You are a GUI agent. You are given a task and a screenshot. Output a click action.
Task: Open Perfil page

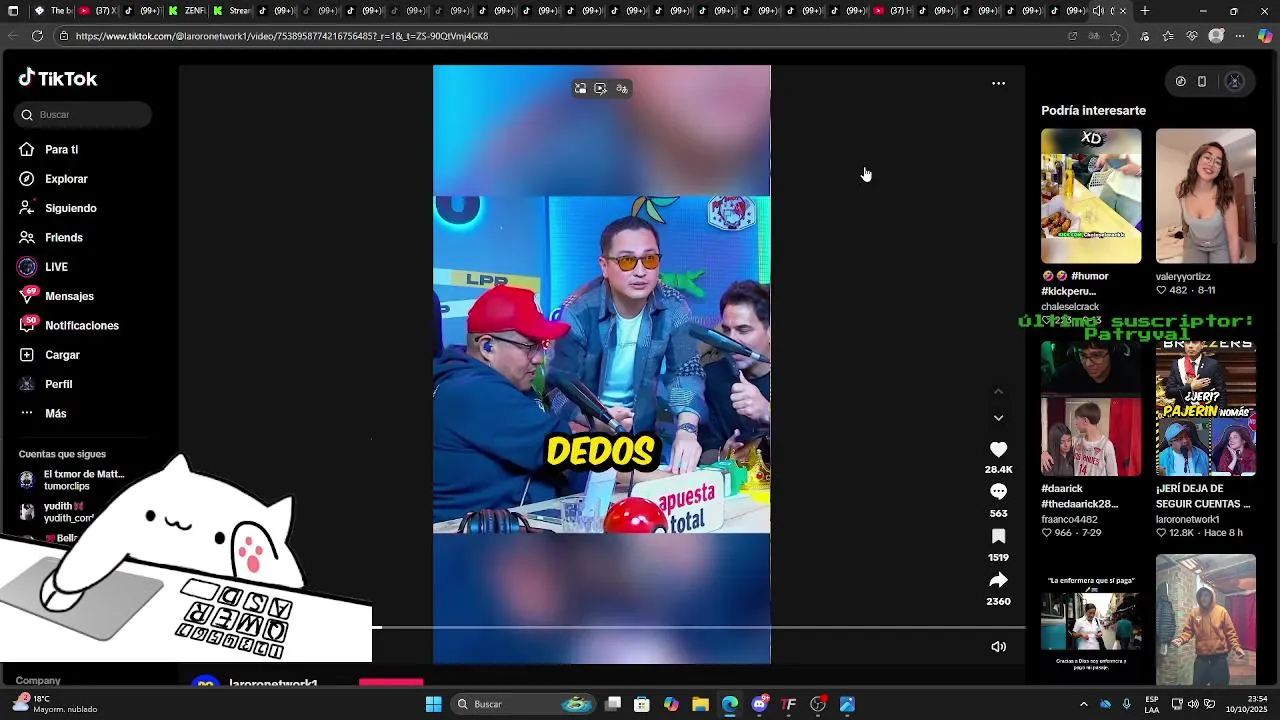(58, 384)
